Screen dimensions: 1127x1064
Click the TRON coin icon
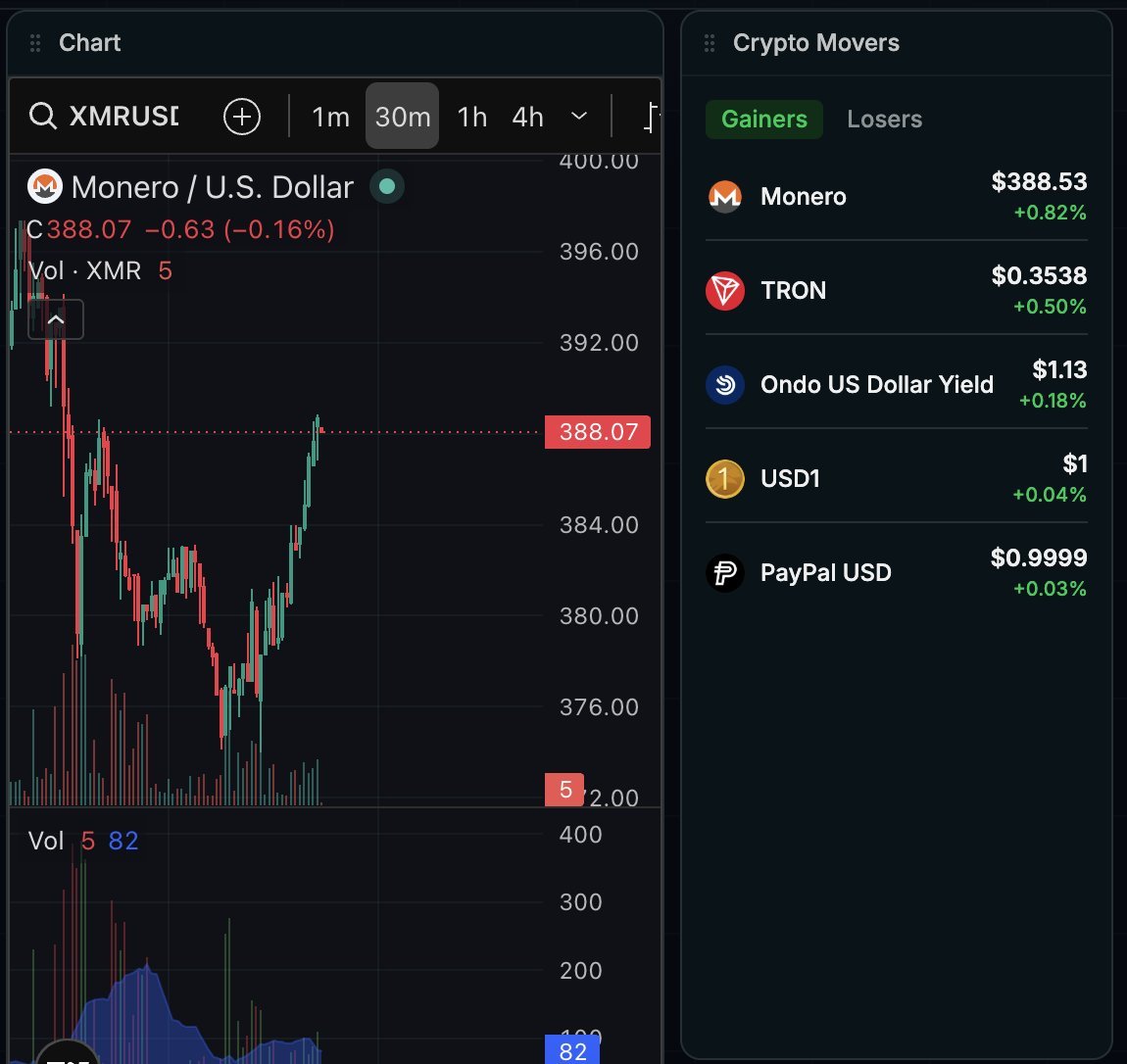[x=725, y=291]
